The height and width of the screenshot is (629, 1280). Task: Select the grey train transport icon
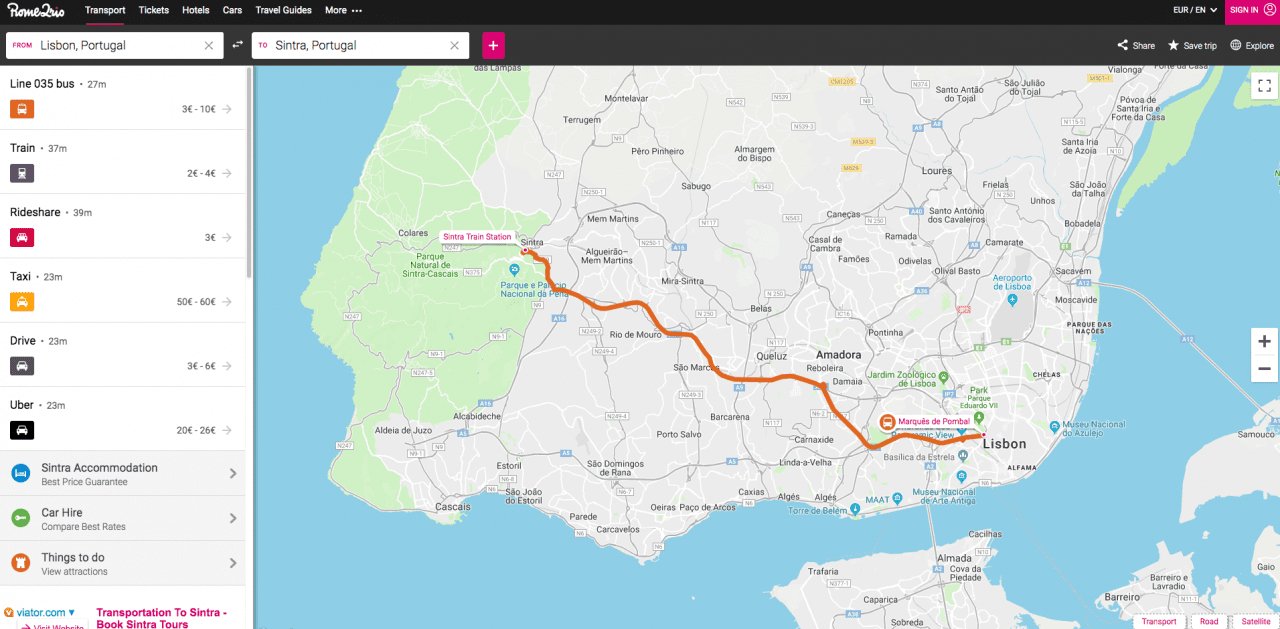[x=22, y=173]
